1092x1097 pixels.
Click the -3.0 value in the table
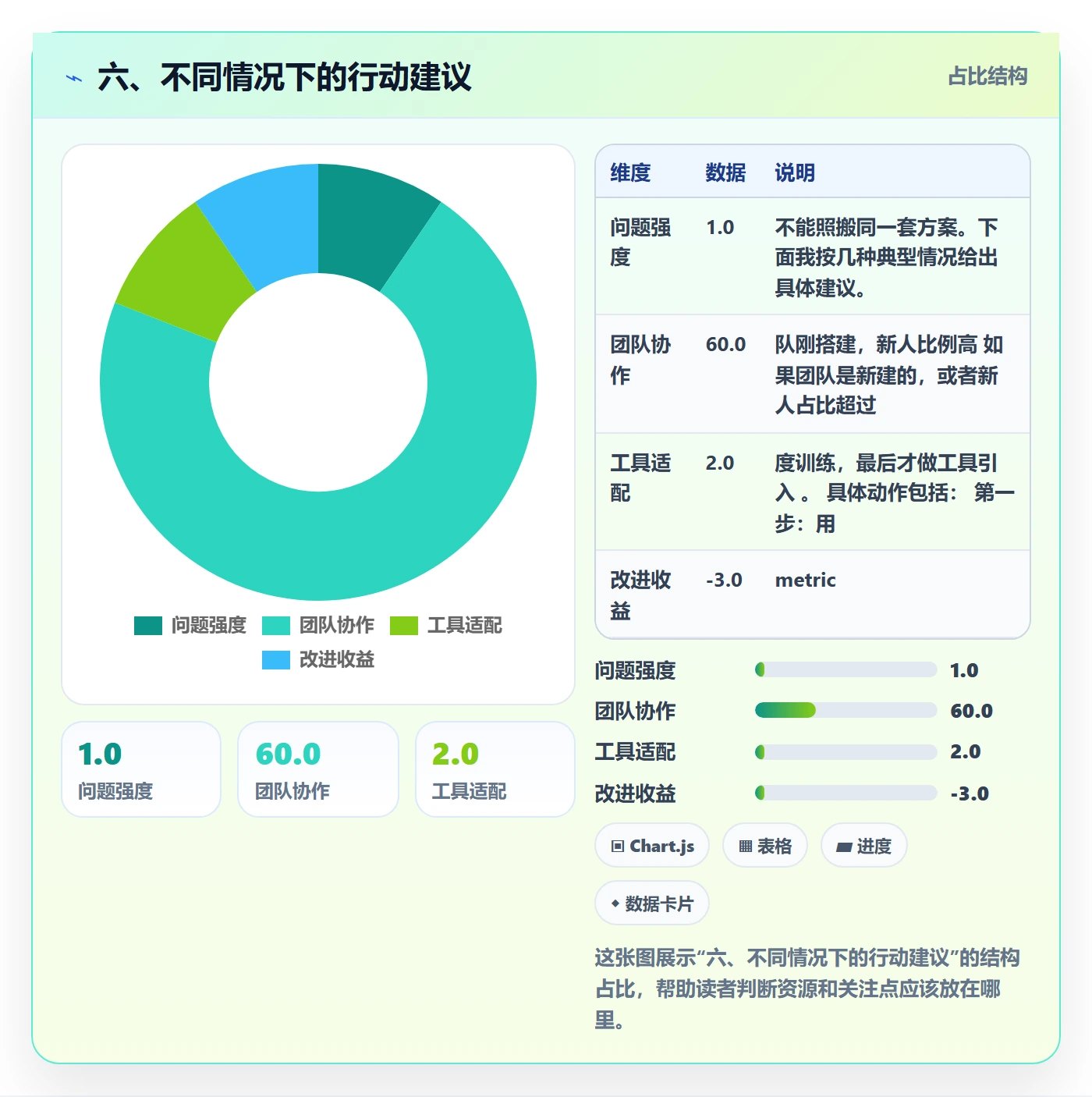[x=724, y=580]
